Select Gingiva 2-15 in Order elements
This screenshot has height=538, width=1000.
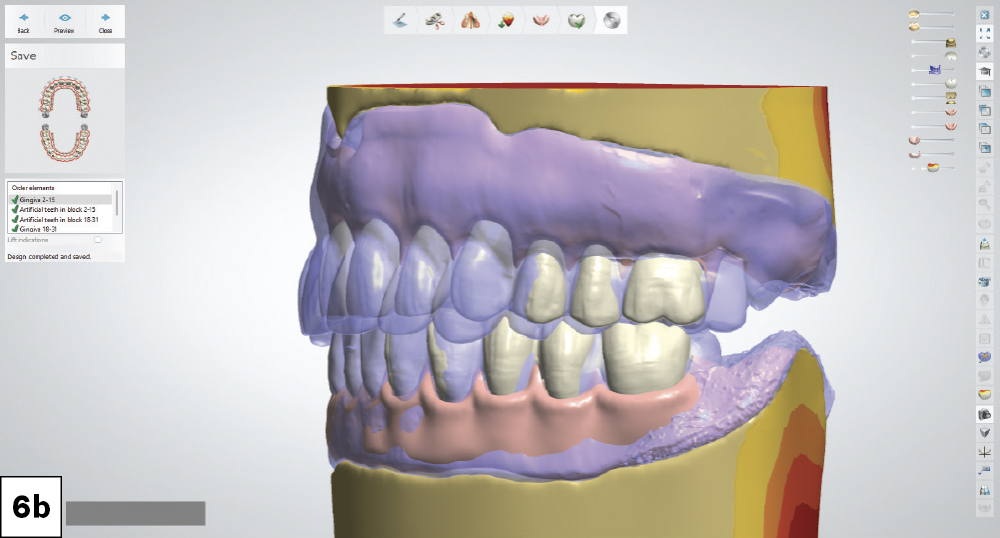pos(61,200)
